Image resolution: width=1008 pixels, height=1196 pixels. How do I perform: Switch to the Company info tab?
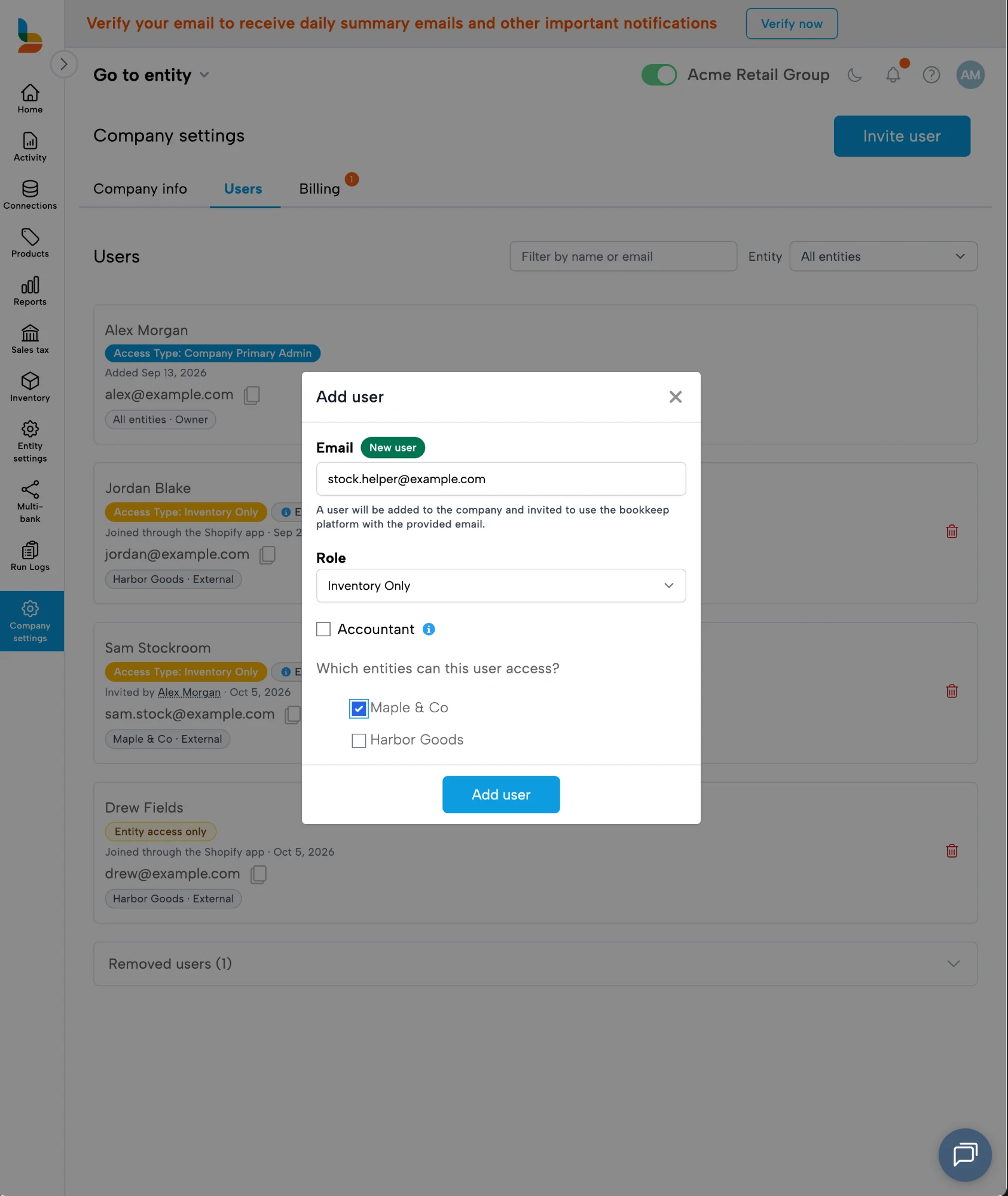click(x=140, y=189)
